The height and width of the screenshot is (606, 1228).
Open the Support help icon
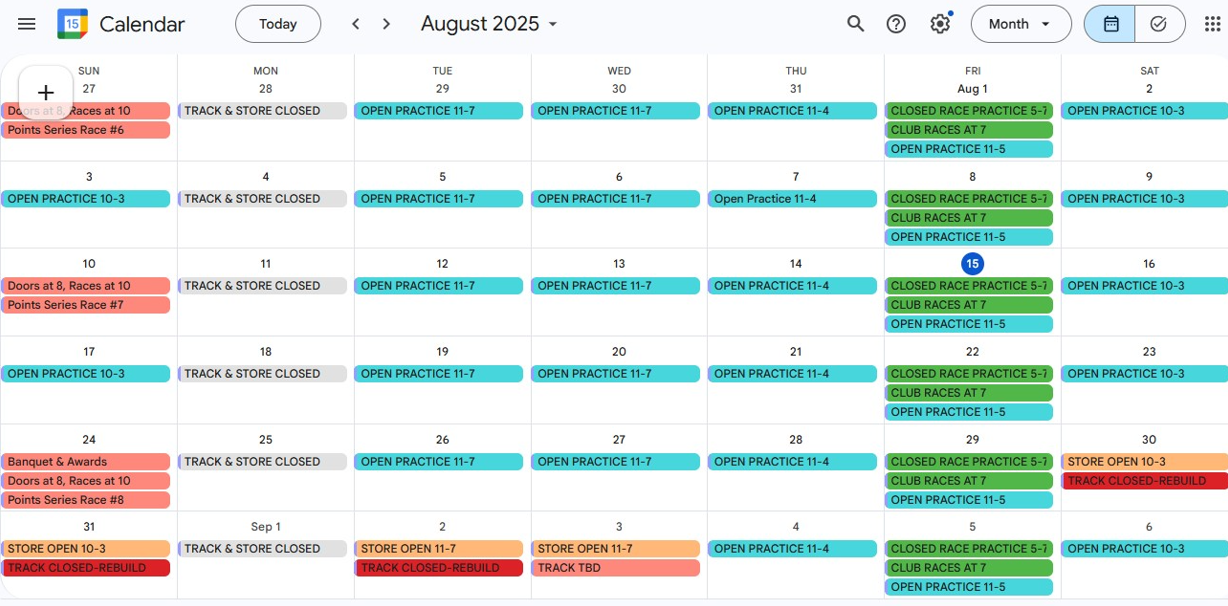(896, 24)
